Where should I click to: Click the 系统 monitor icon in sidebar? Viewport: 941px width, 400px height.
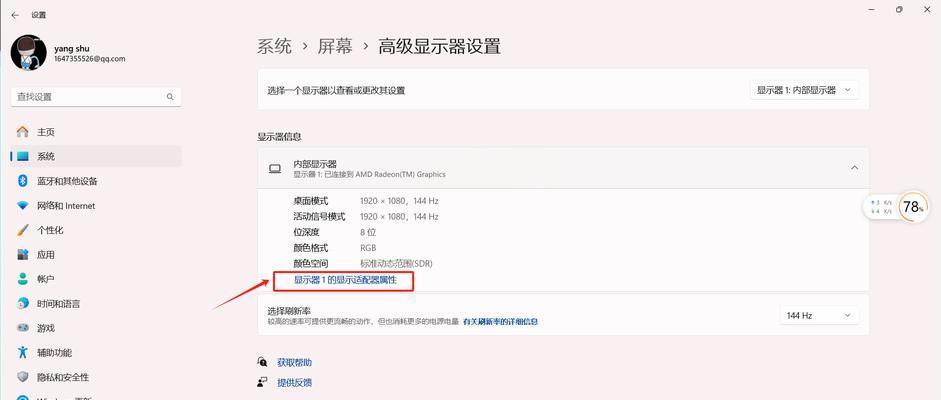point(23,157)
